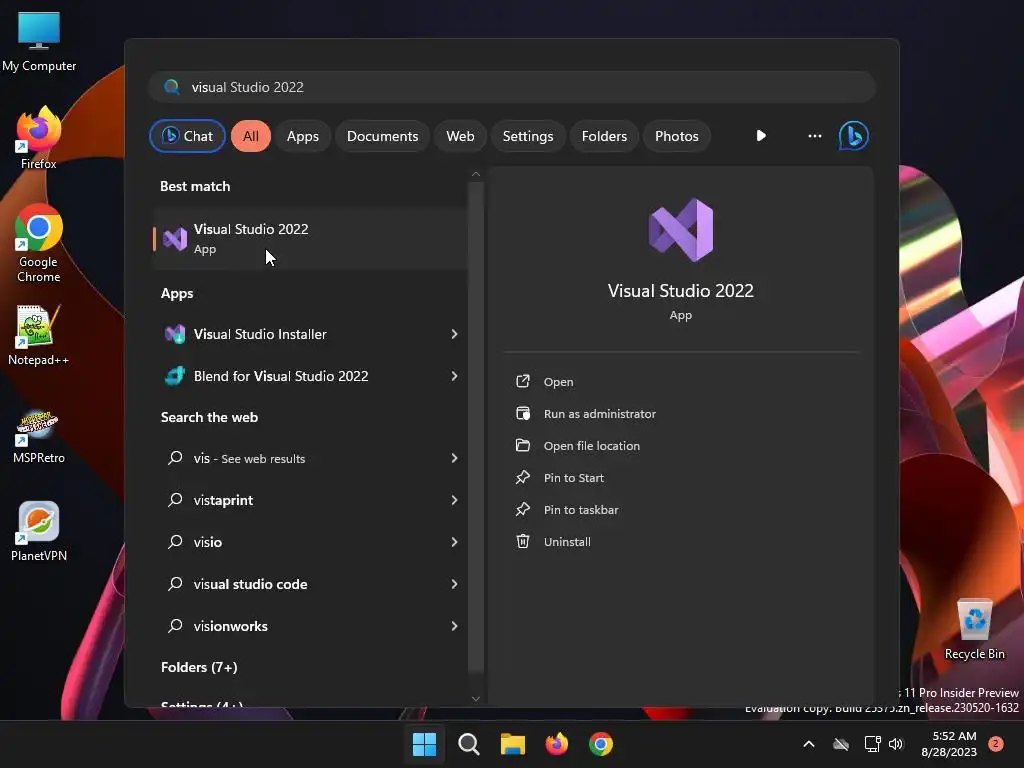1024x768 pixels.
Task: Expand the visionworks suggestion chevron
Action: pos(455,626)
